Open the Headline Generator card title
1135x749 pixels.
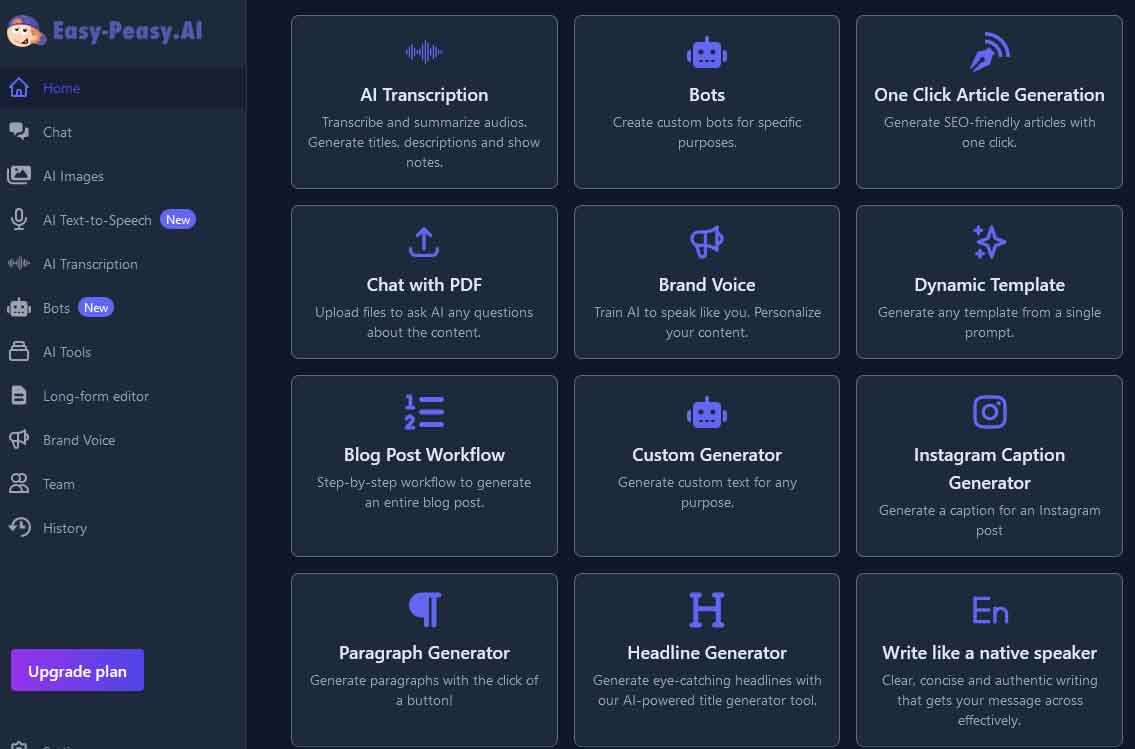tap(706, 653)
